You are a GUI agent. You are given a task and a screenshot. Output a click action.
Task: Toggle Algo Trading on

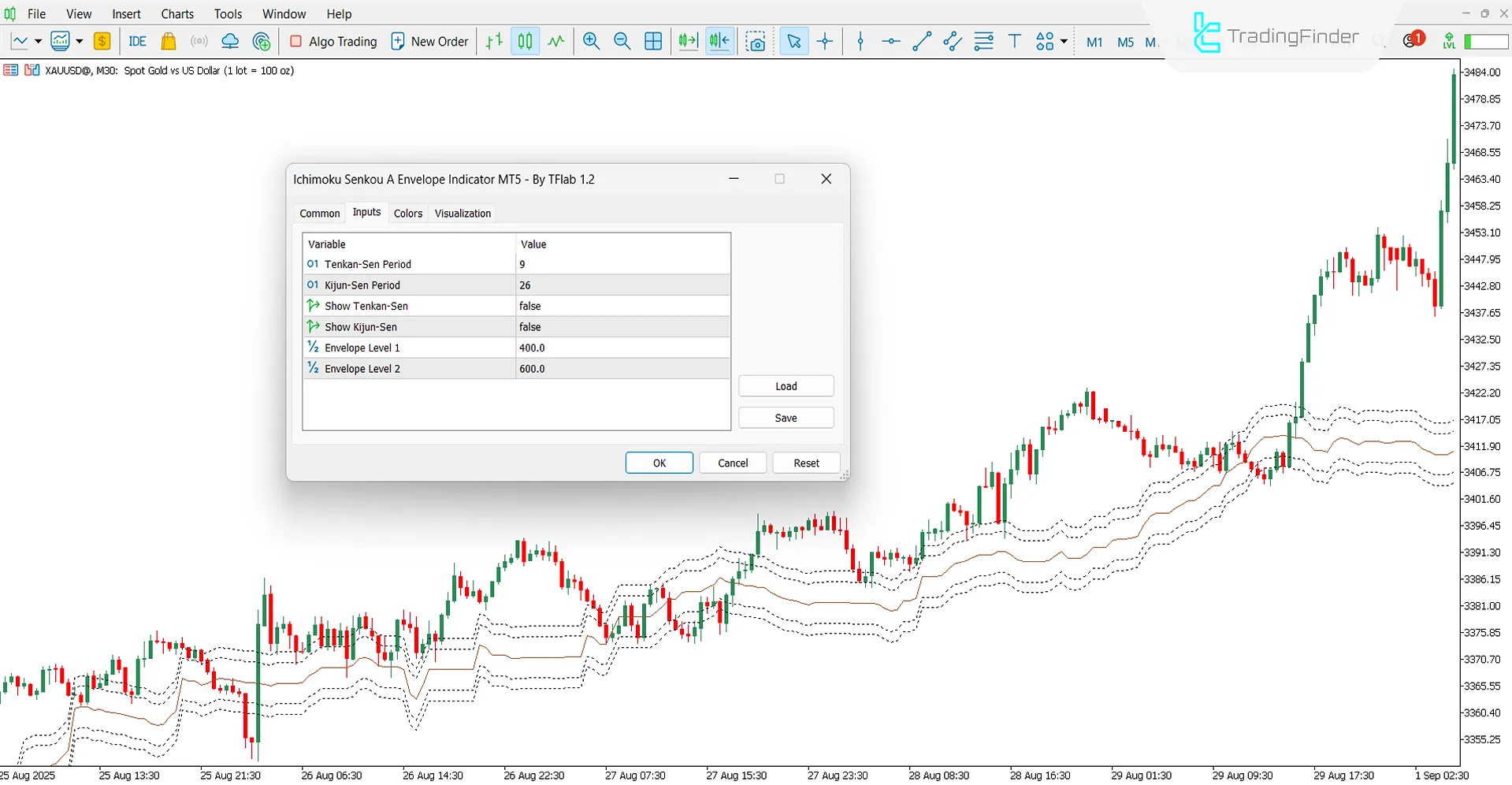(332, 41)
